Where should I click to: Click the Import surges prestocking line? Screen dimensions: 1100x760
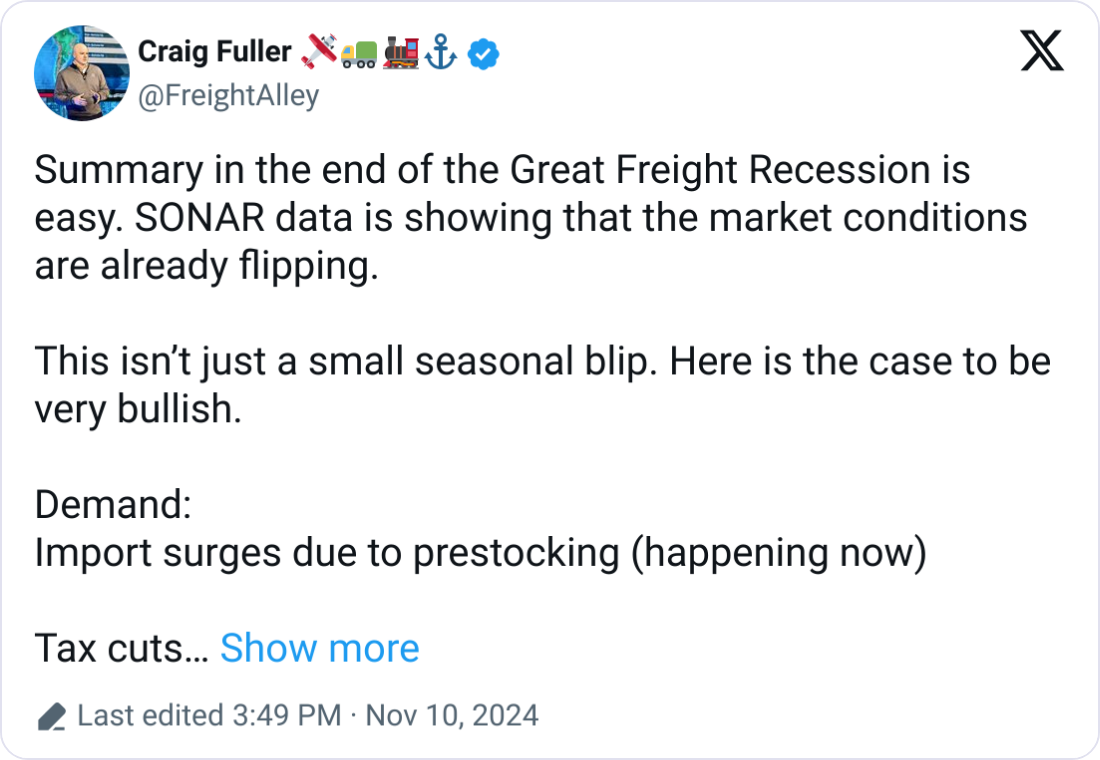(x=480, y=553)
